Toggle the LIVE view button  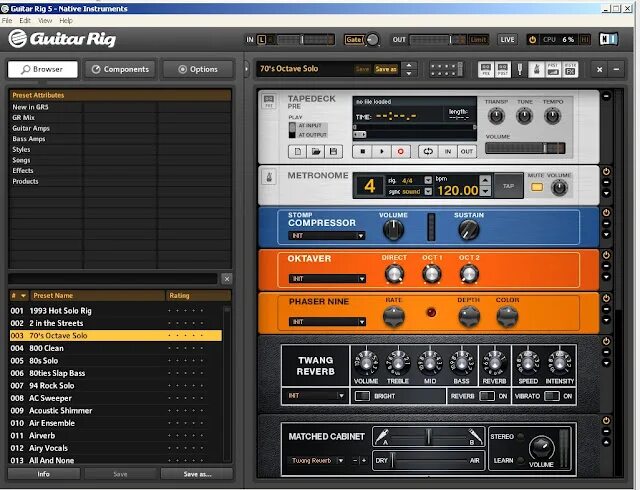[x=507, y=40]
